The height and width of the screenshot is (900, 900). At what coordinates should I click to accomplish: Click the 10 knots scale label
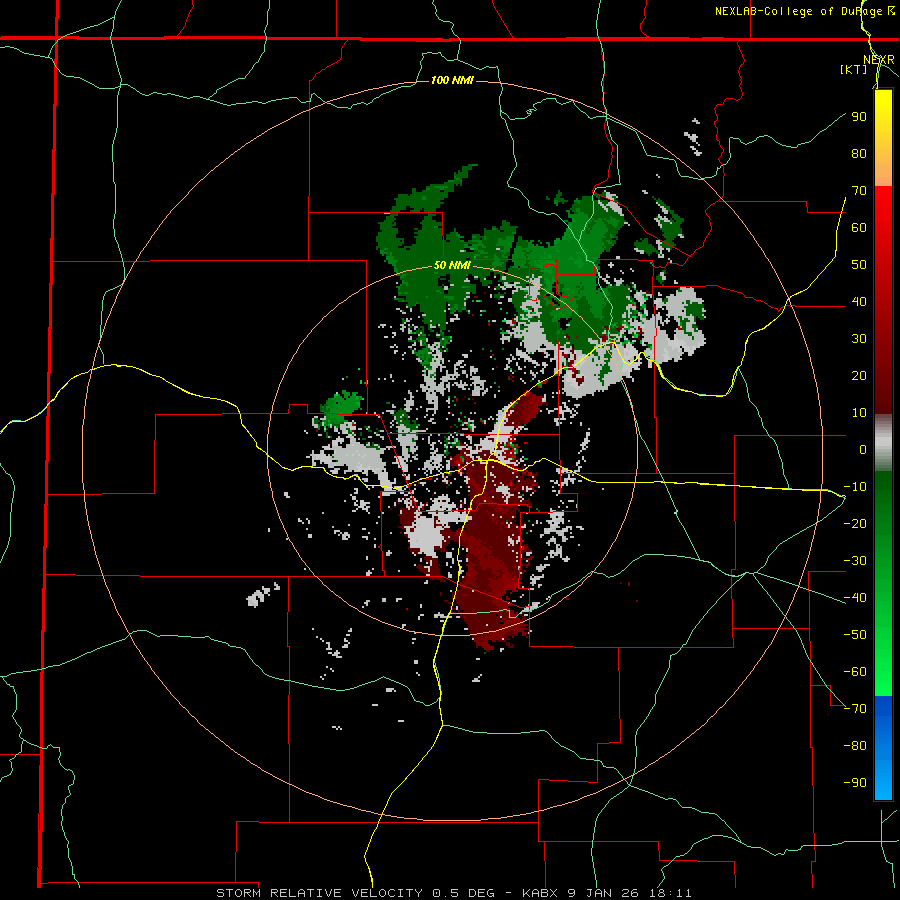[859, 413]
